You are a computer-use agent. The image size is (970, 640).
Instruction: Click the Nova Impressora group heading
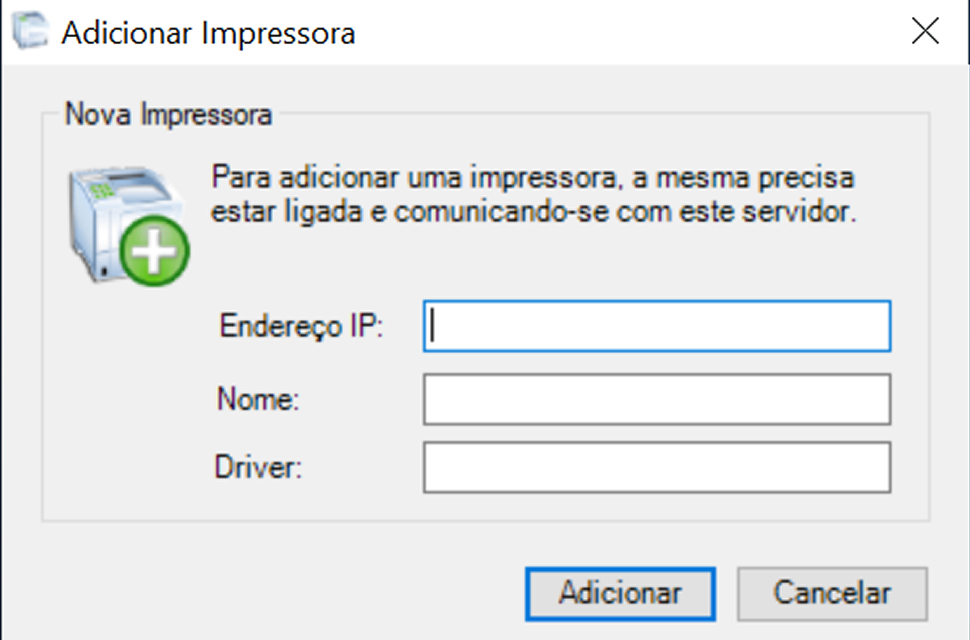(x=168, y=114)
